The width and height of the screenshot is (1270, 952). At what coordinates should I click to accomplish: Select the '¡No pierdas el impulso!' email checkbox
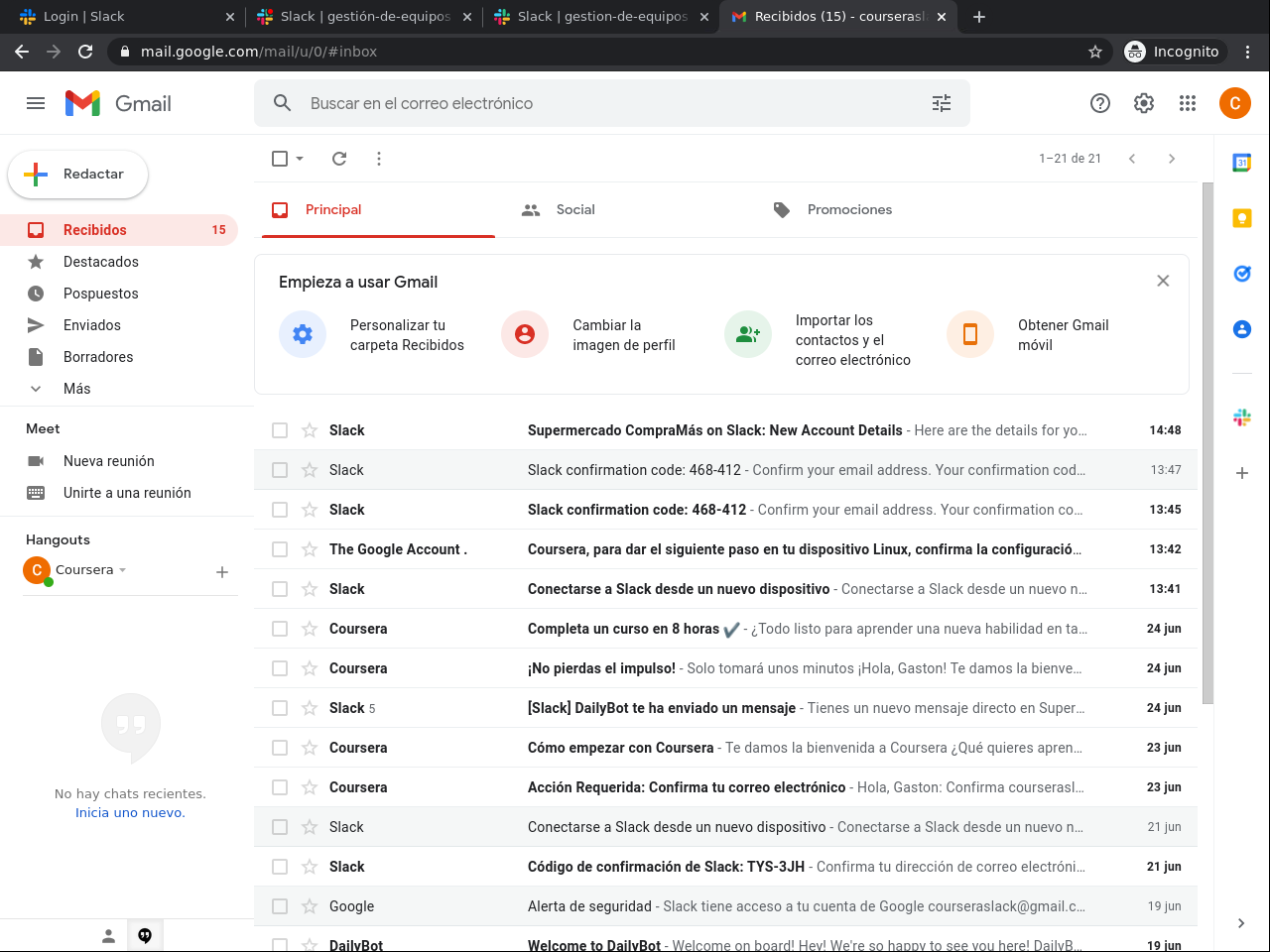point(280,668)
